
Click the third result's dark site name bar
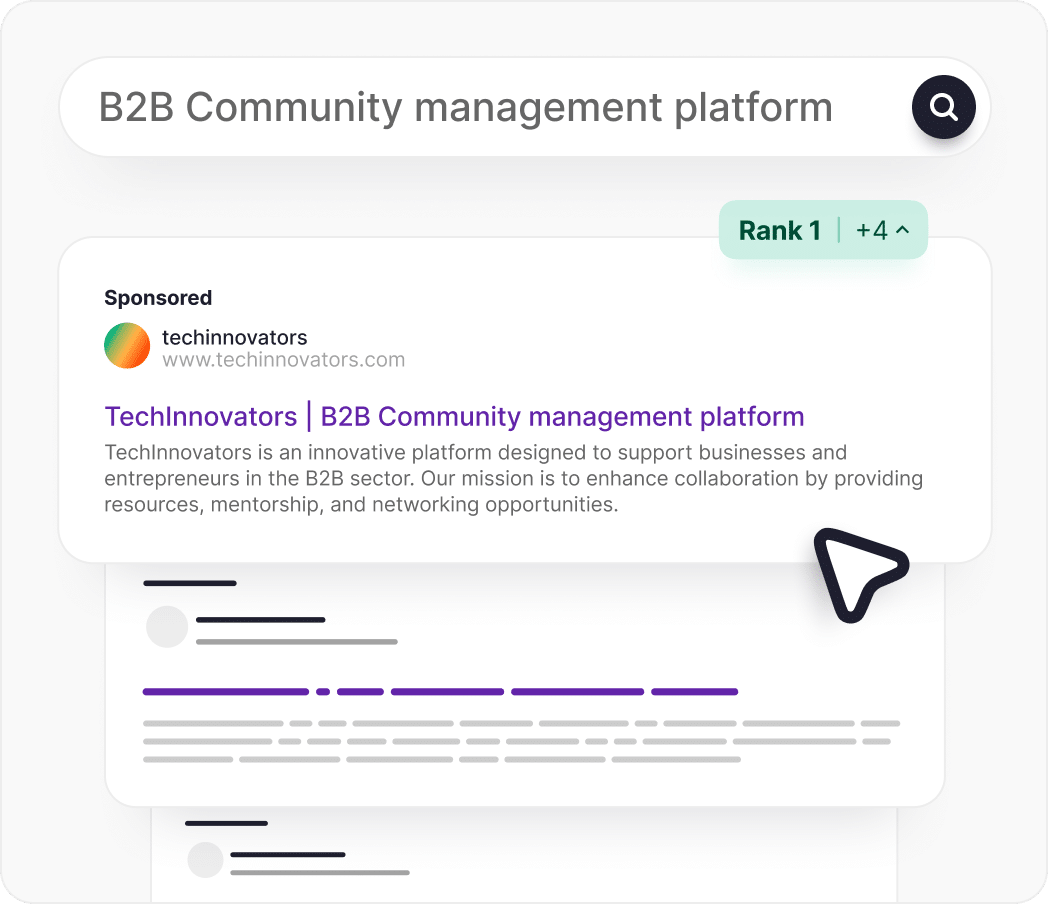288,855
